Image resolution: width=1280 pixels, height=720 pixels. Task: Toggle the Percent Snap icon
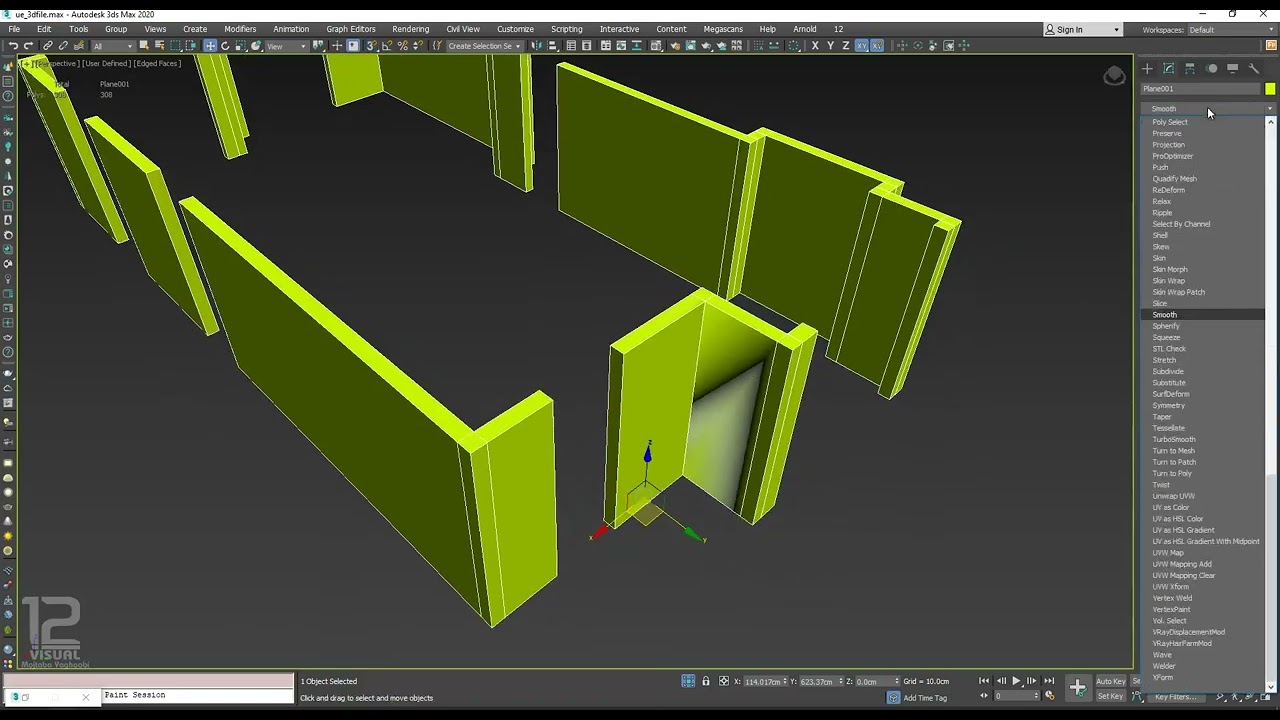click(x=402, y=46)
